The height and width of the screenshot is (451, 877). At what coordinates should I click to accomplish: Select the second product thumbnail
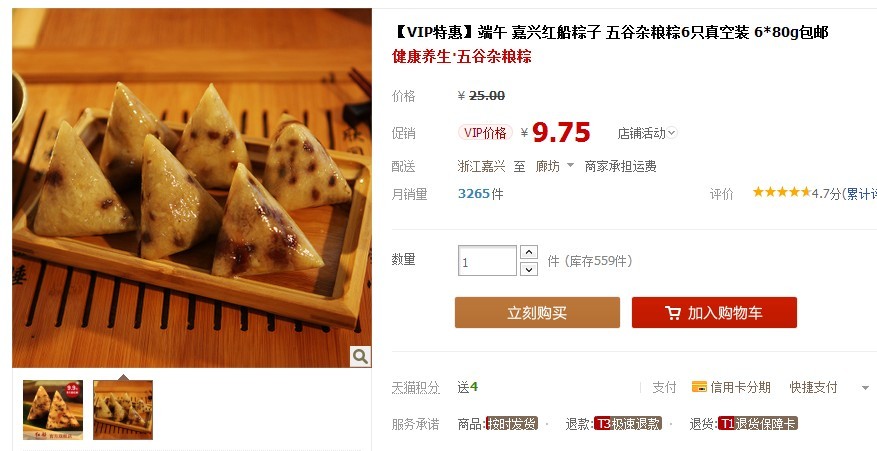coord(123,410)
